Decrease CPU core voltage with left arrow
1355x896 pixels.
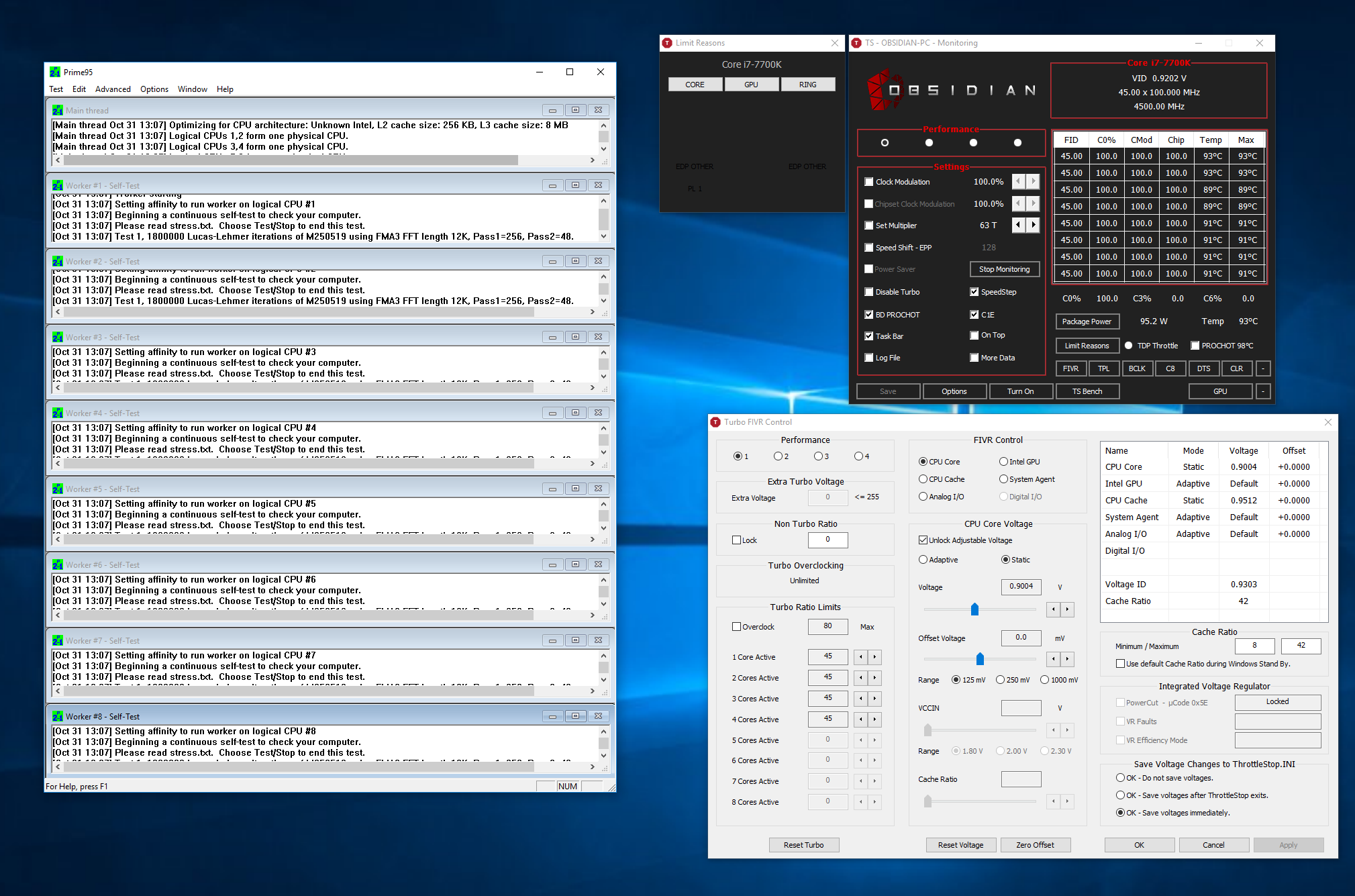pos(1054,609)
